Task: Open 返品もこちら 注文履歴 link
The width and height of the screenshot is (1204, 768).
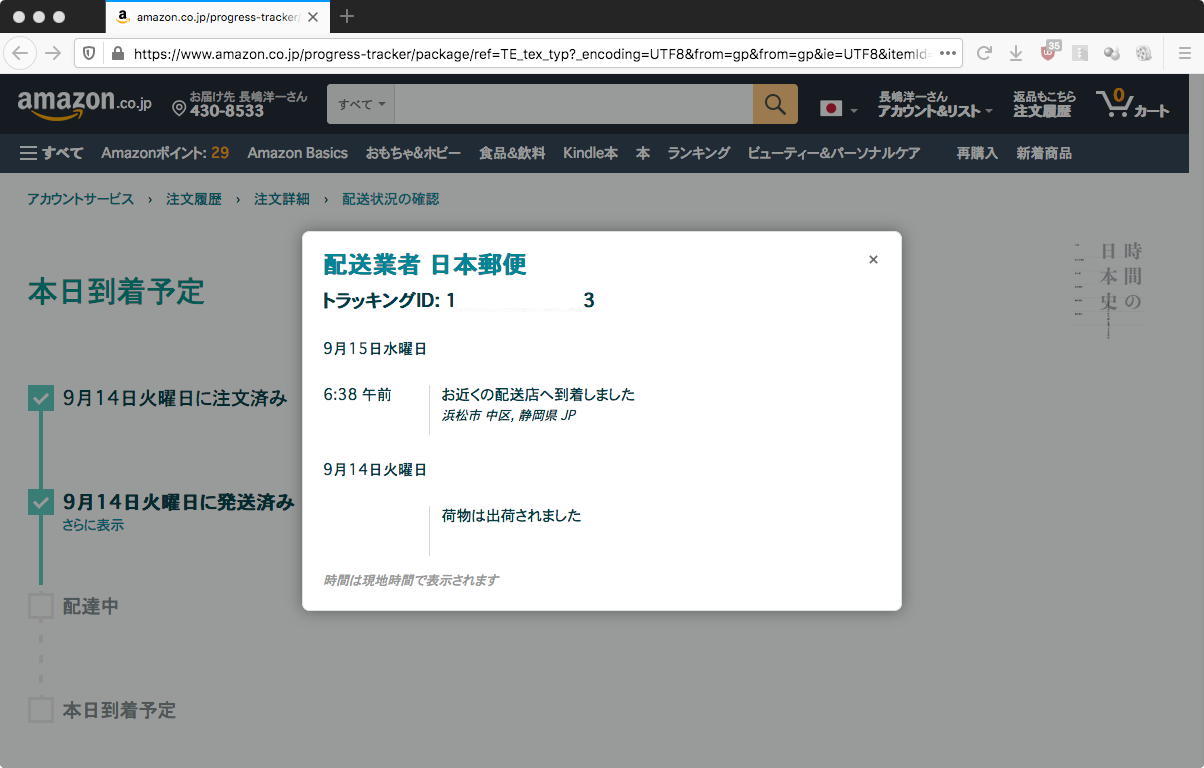Action: pos(1044,104)
